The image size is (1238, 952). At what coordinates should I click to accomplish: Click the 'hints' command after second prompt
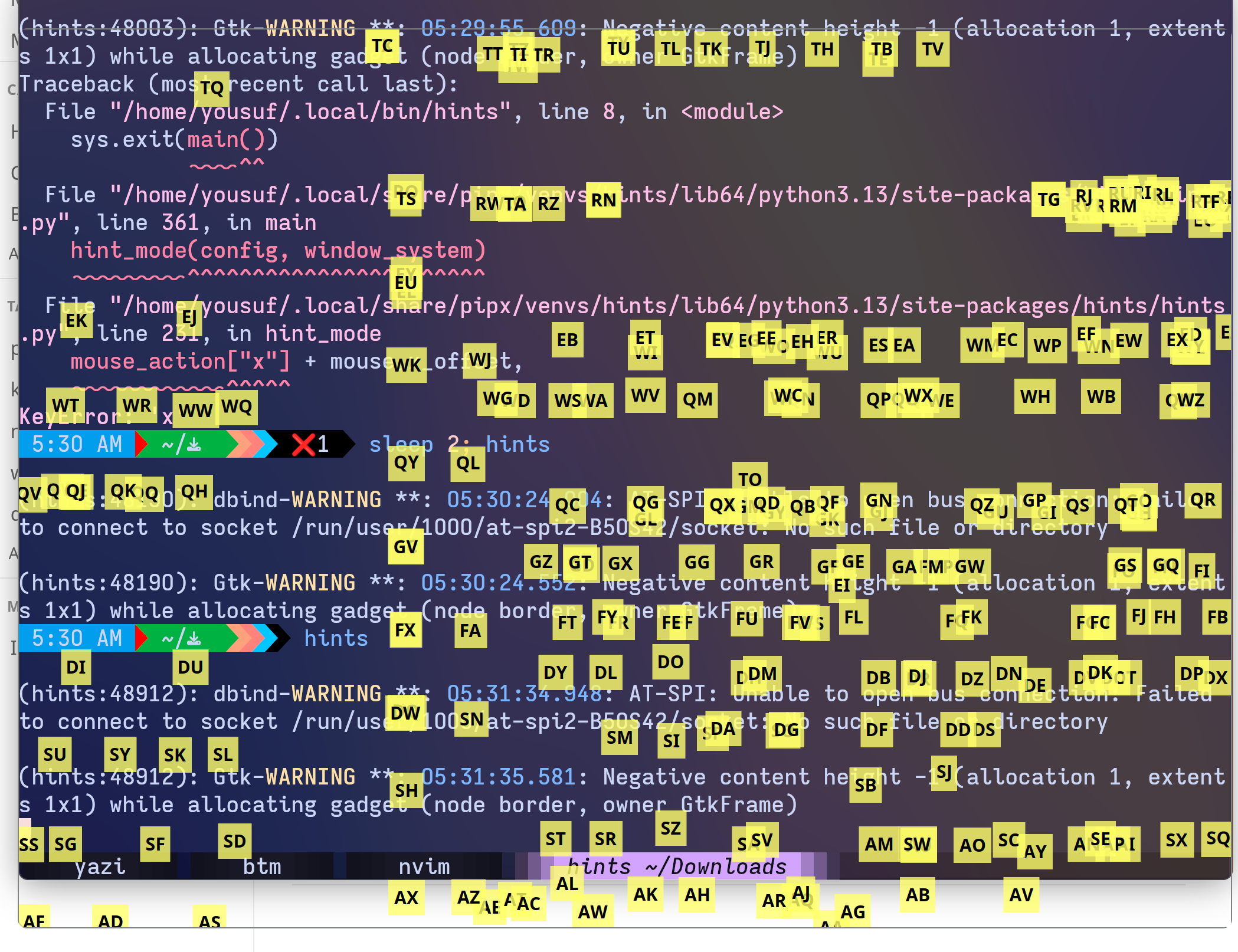click(x=336, y=638)
